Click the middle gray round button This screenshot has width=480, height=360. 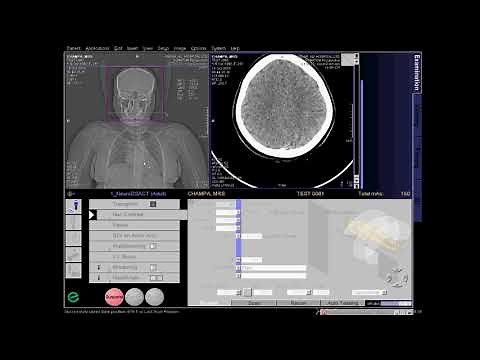tap(134, 297)
